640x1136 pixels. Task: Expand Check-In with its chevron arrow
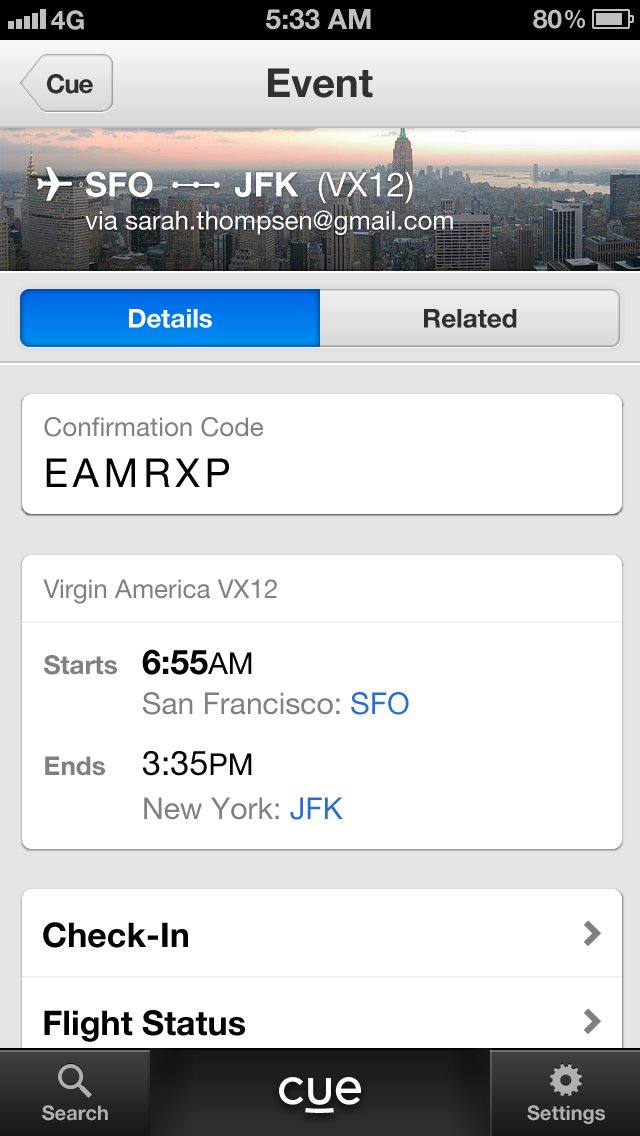point(592,934)
